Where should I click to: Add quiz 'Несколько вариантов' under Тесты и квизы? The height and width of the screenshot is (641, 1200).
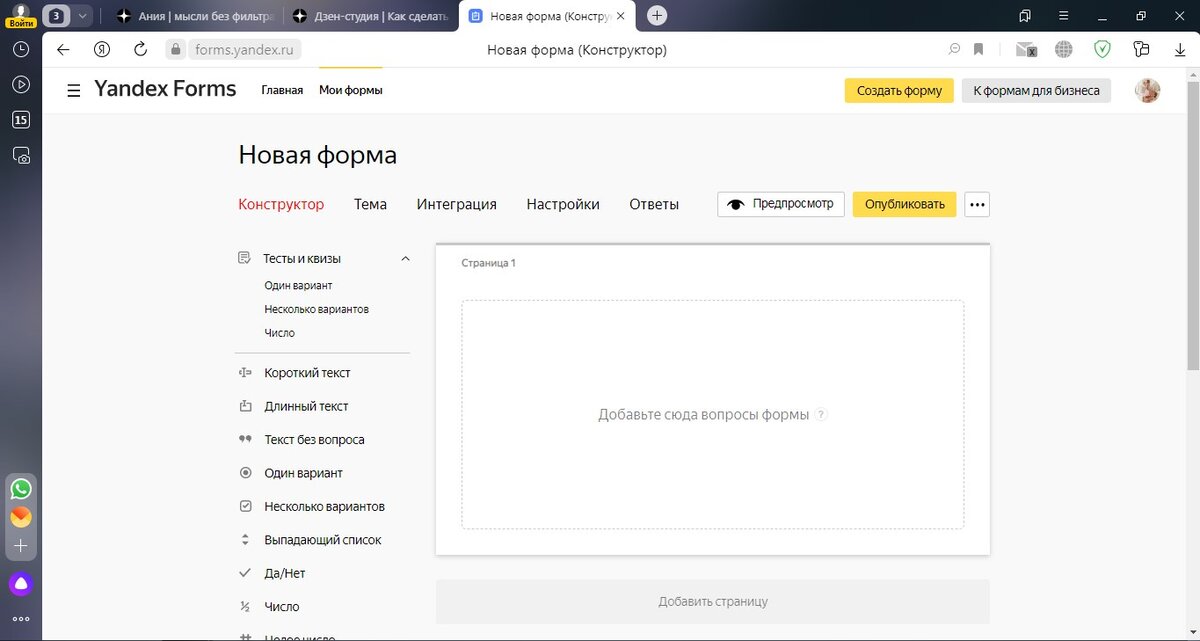(317, 310)
